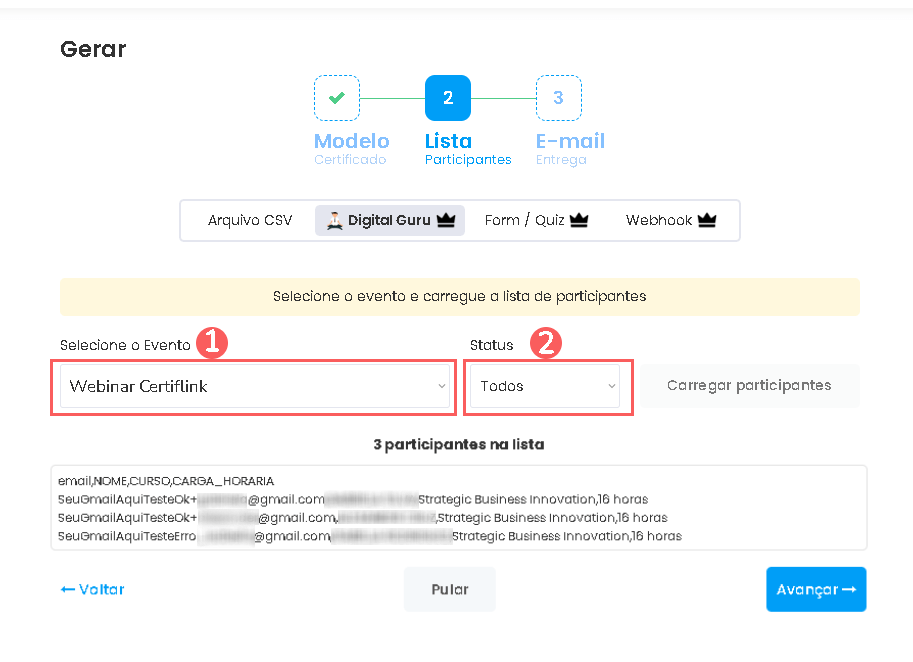This screenshot has height=662, width=913.
Task: Open the Status dropdown showing Todos
Action: pyautogui.click(x=547, y=385)
